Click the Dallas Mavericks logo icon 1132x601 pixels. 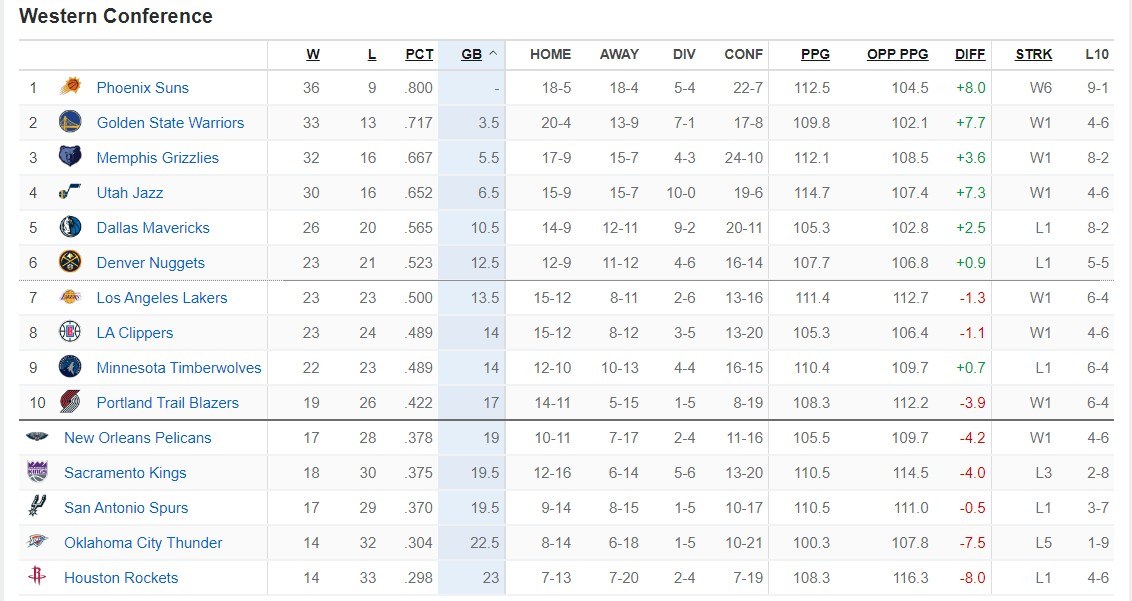(70, 228)
